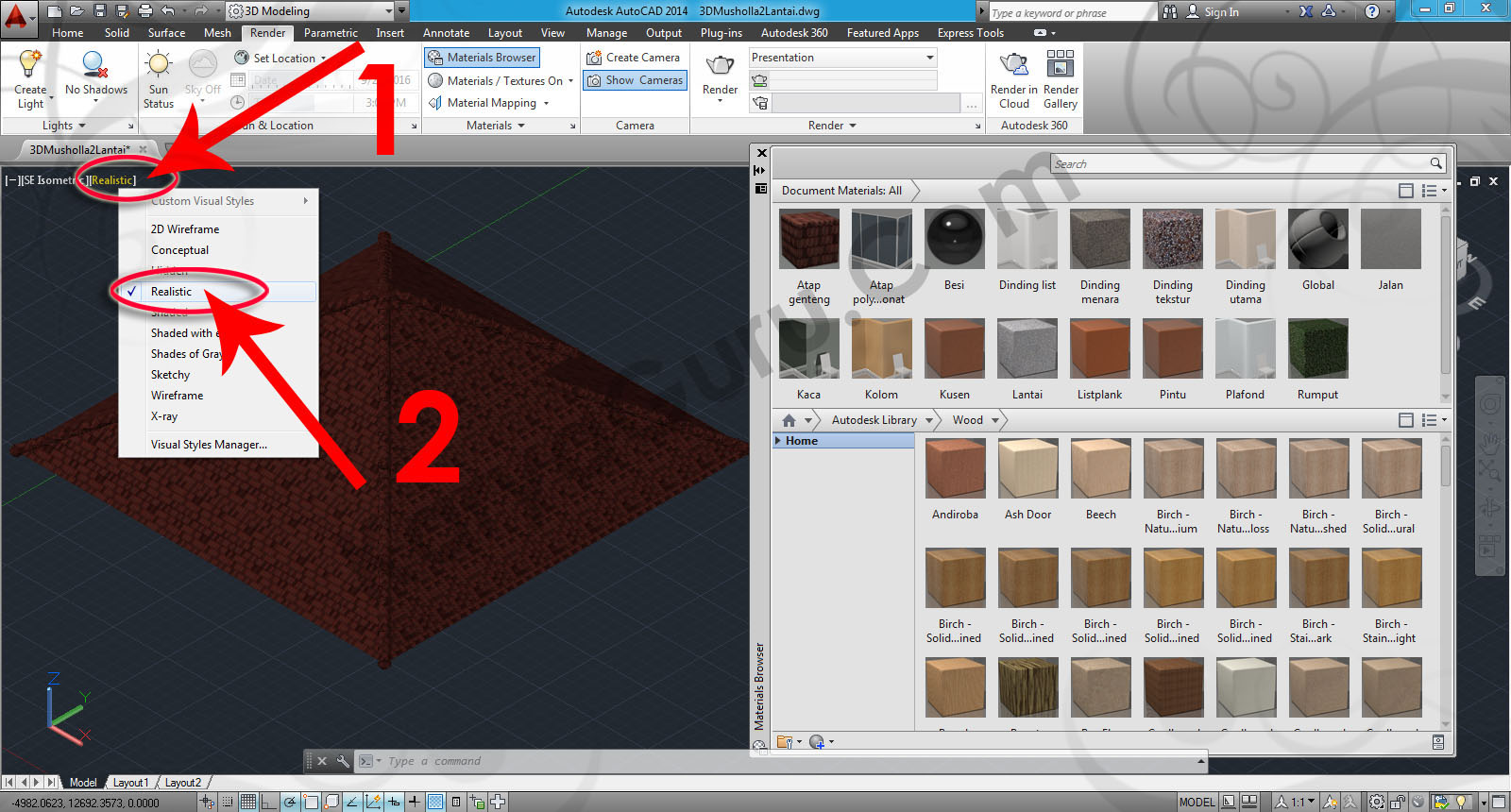The width and height of the screenshot is (1511, 812).
Task: Toggle Show Cameras
Action: click(635, 80)
